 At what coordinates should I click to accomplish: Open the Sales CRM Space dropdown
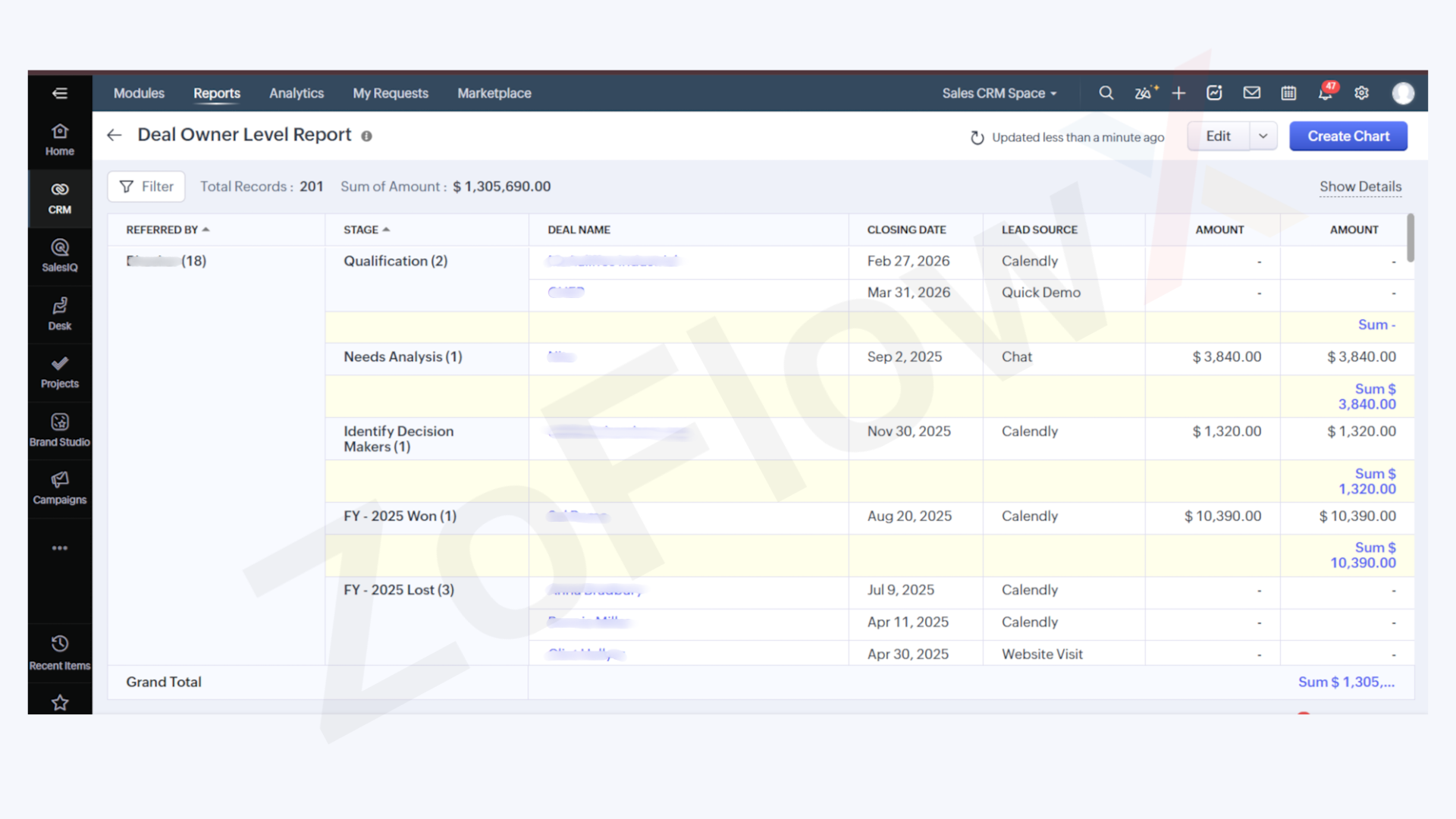[999, 93]
